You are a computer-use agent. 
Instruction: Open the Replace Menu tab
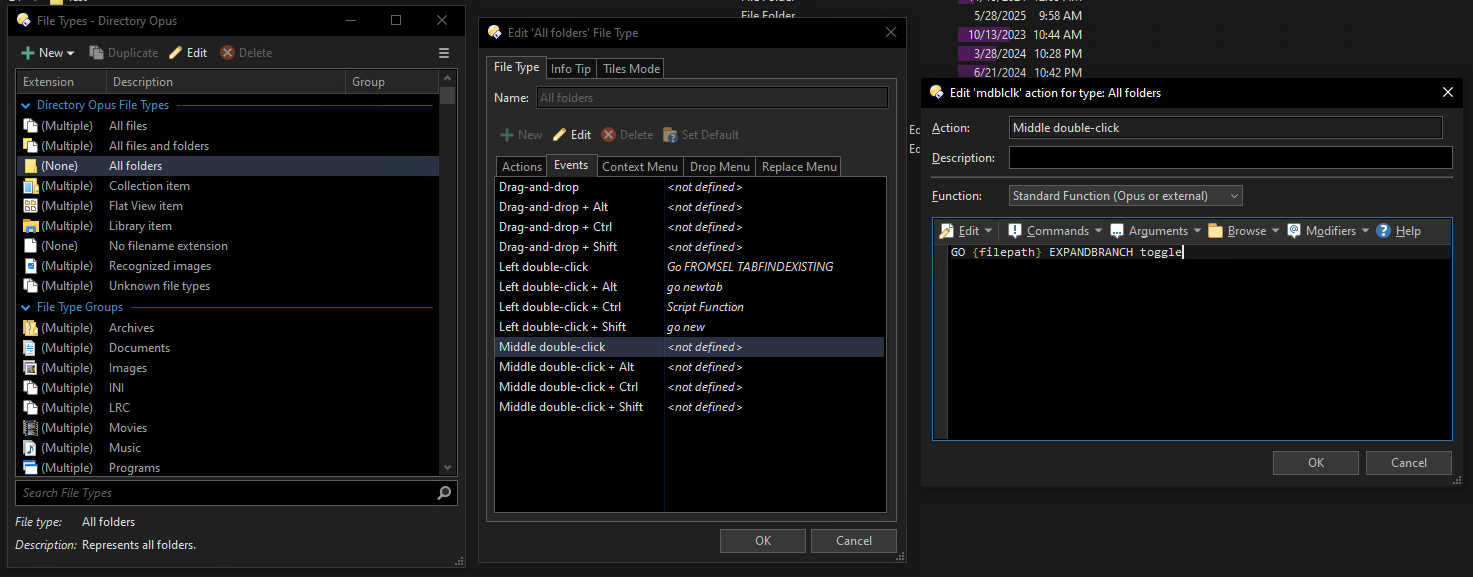pyautogui.click(x=798, y=167)
